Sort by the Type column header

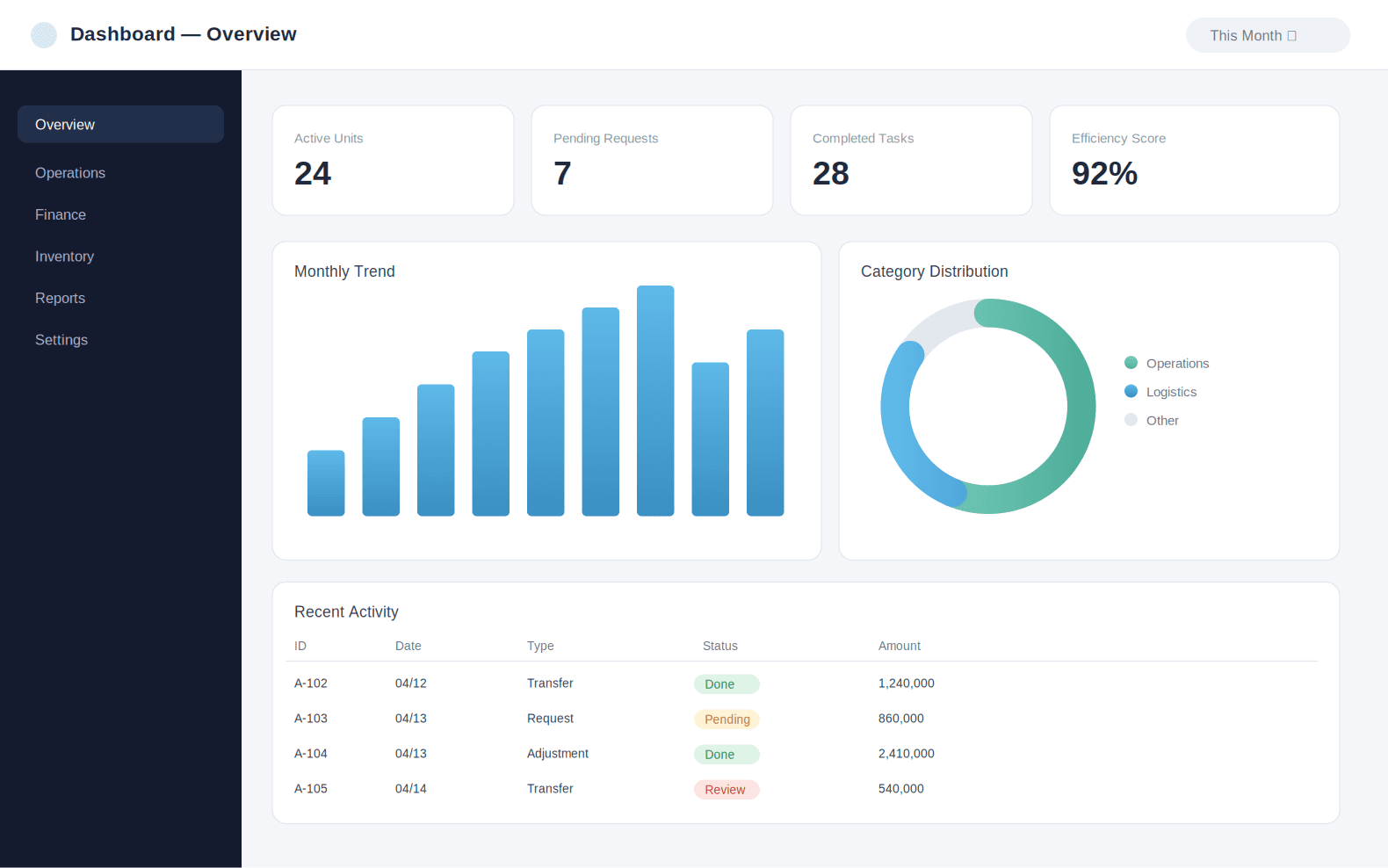pyautogui.click(x=540, y=646)
